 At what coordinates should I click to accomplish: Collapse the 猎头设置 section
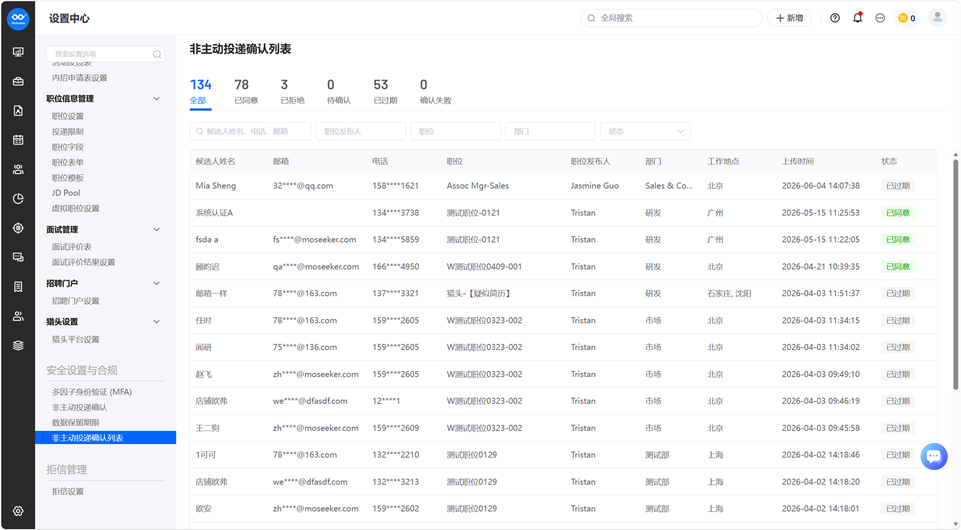pos(156,322)
